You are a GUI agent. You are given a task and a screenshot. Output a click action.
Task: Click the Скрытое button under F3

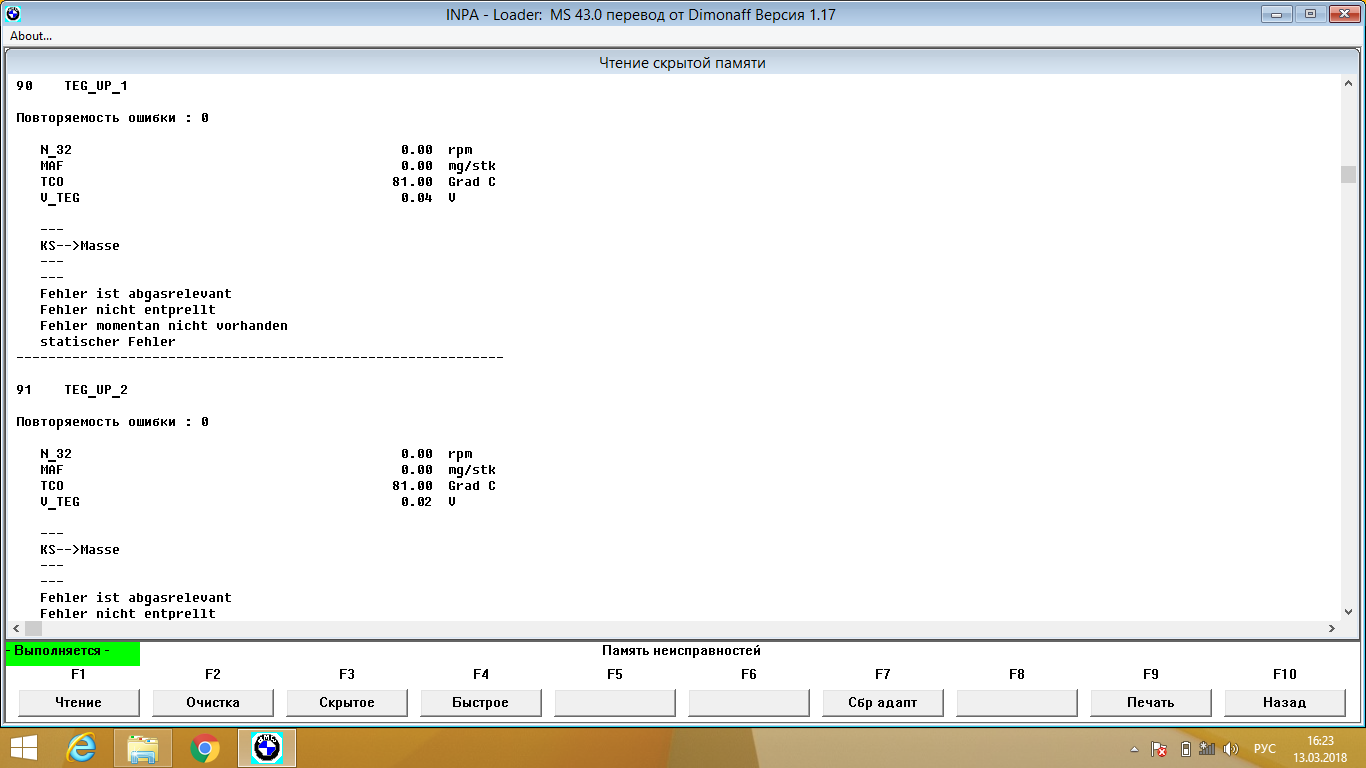[346, 703]
